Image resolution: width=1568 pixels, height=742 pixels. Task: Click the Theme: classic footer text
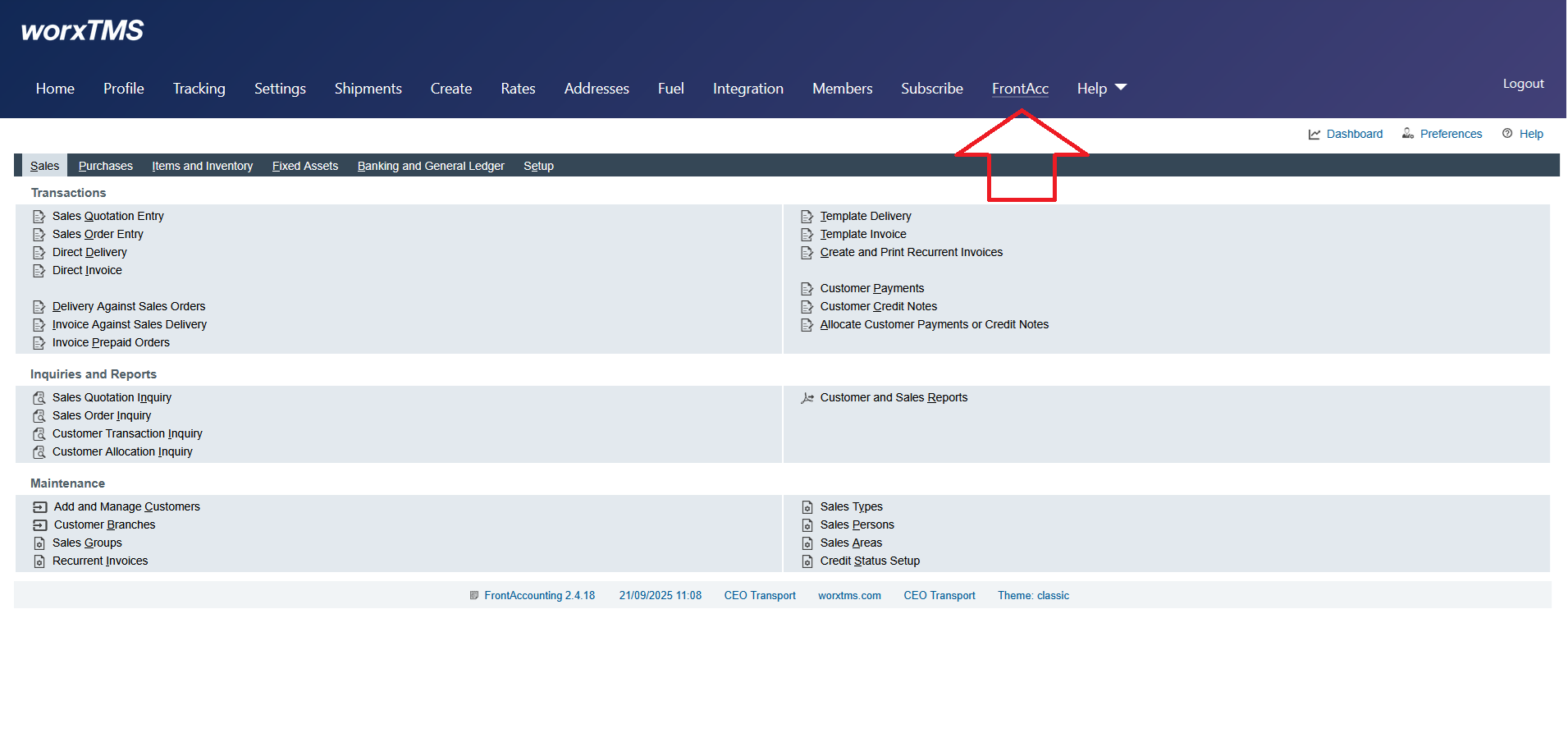[1032, 596]
